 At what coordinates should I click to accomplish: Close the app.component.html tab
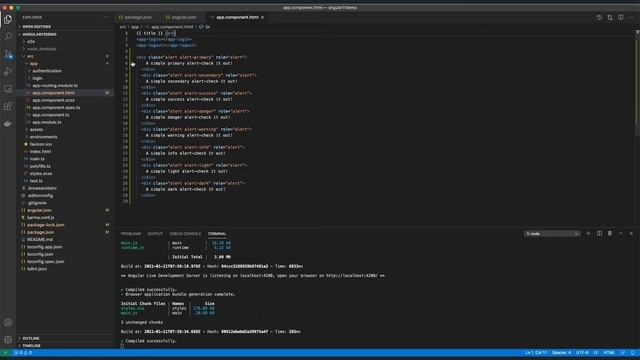(x=262, y=18)
